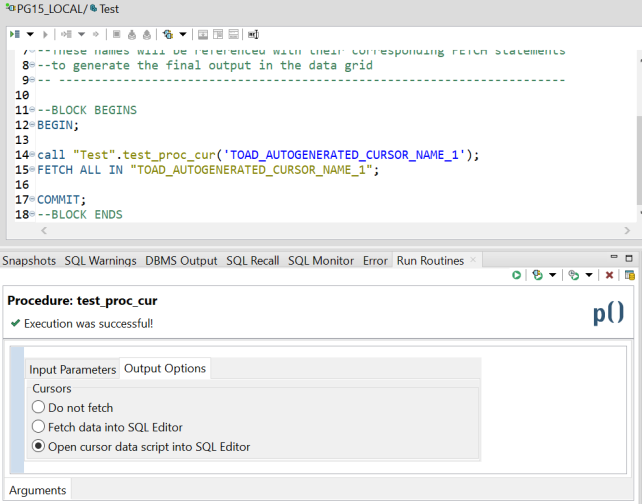Image resolution: width=642 pixels, height=504 pixels.
Task: Click the '--BLOCK BEGINS' comment on line 11
Action: (x=87, y=110)
